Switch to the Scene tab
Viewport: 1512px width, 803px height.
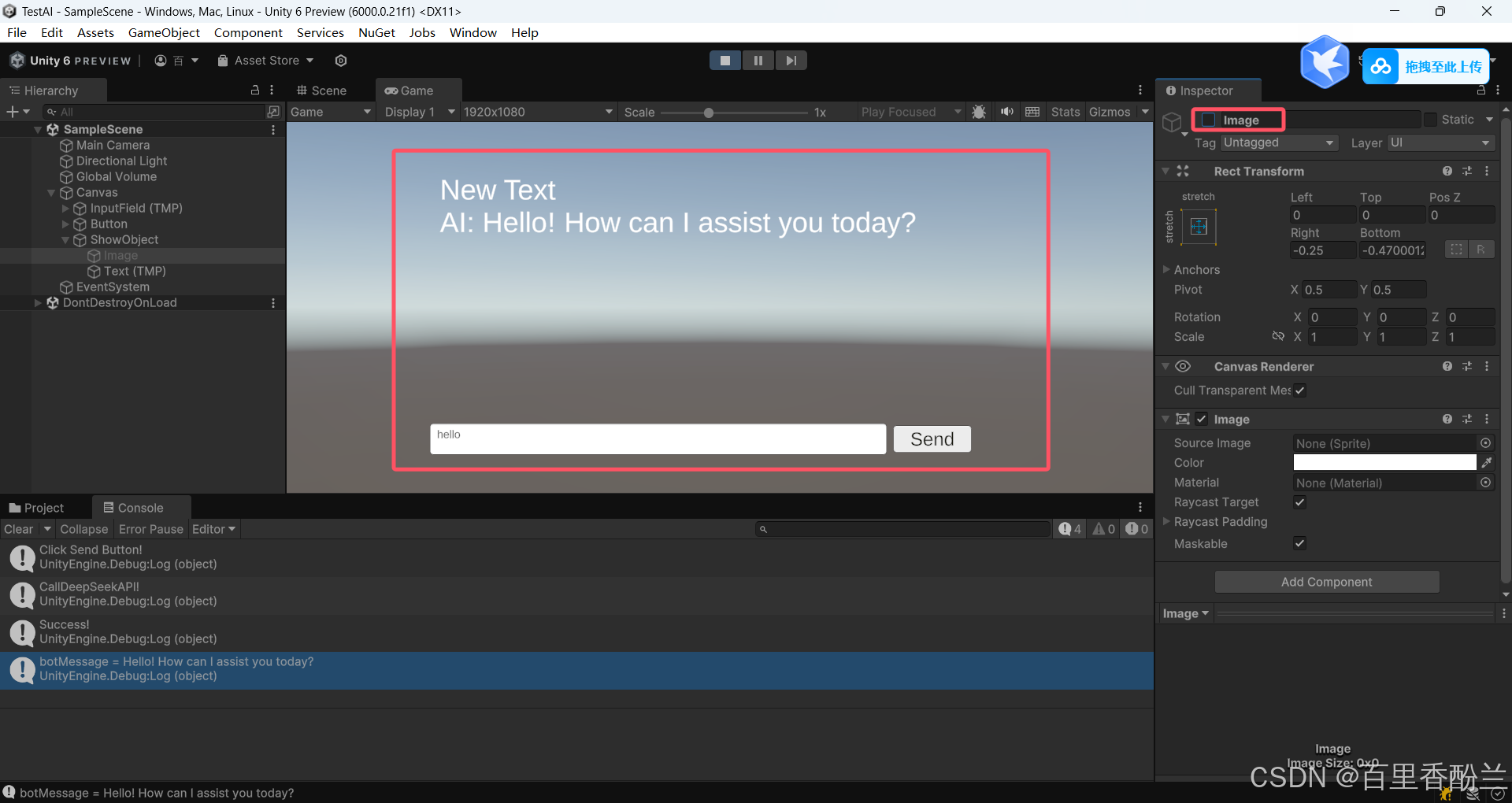pyautogui.click(x=321, y=91)
